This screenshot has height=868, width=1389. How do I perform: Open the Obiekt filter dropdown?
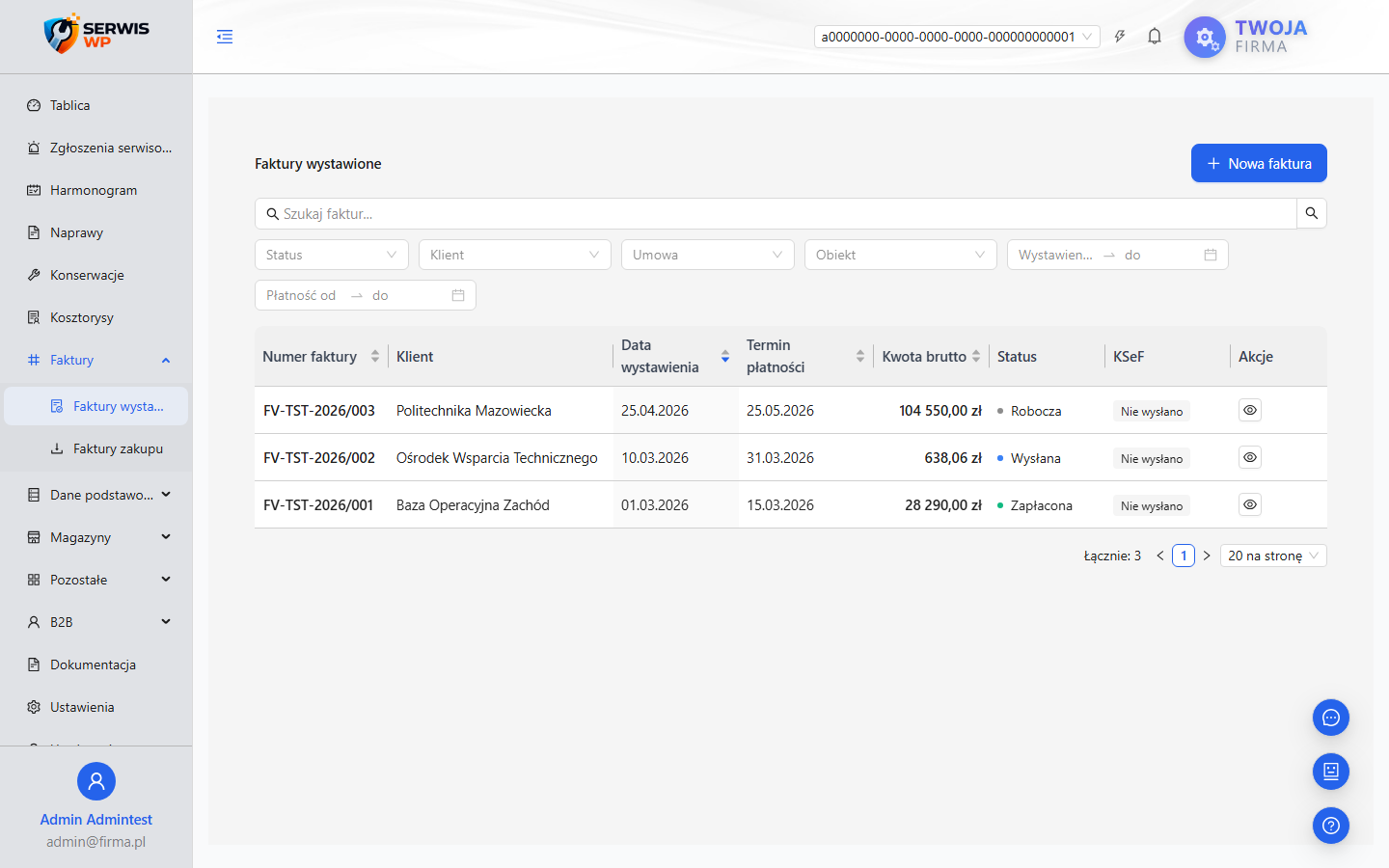[901, 255]
